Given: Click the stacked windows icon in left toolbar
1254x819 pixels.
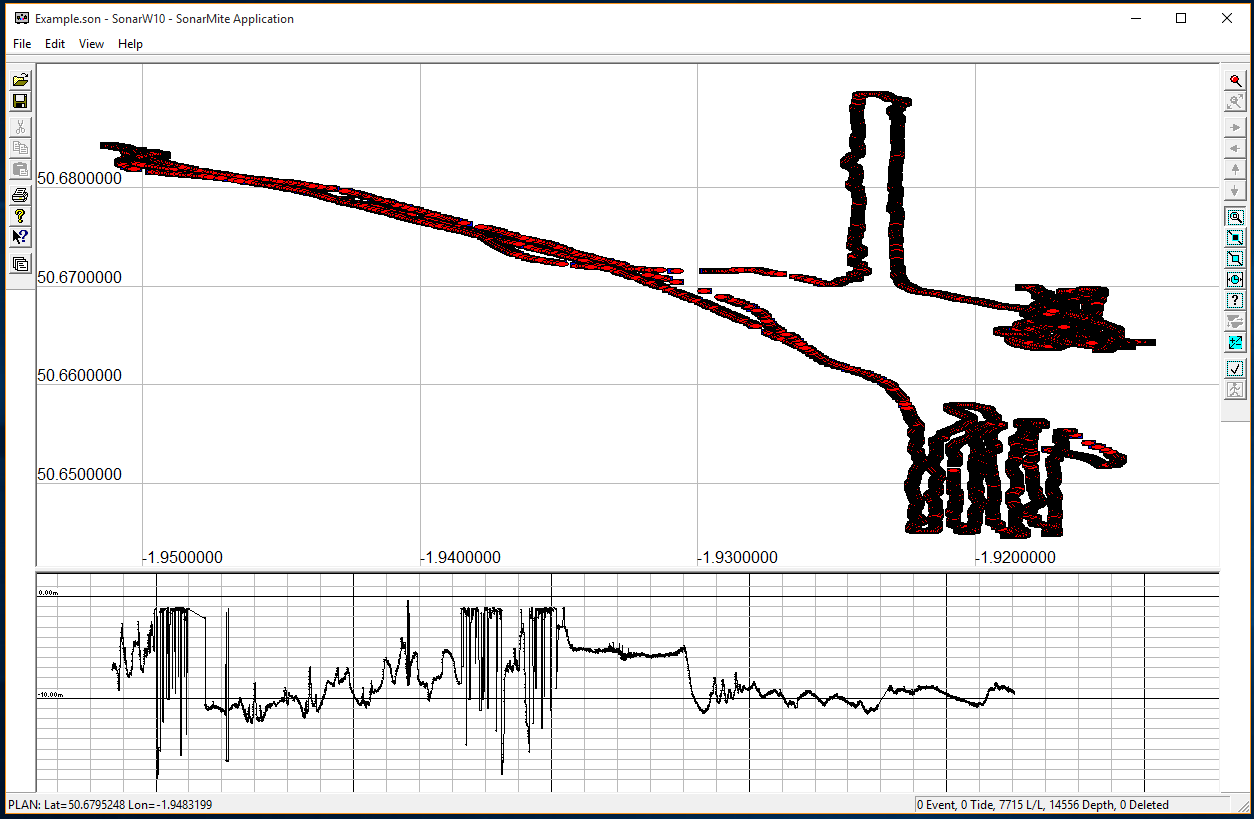Looking at the screenshot, I should 20,264.
